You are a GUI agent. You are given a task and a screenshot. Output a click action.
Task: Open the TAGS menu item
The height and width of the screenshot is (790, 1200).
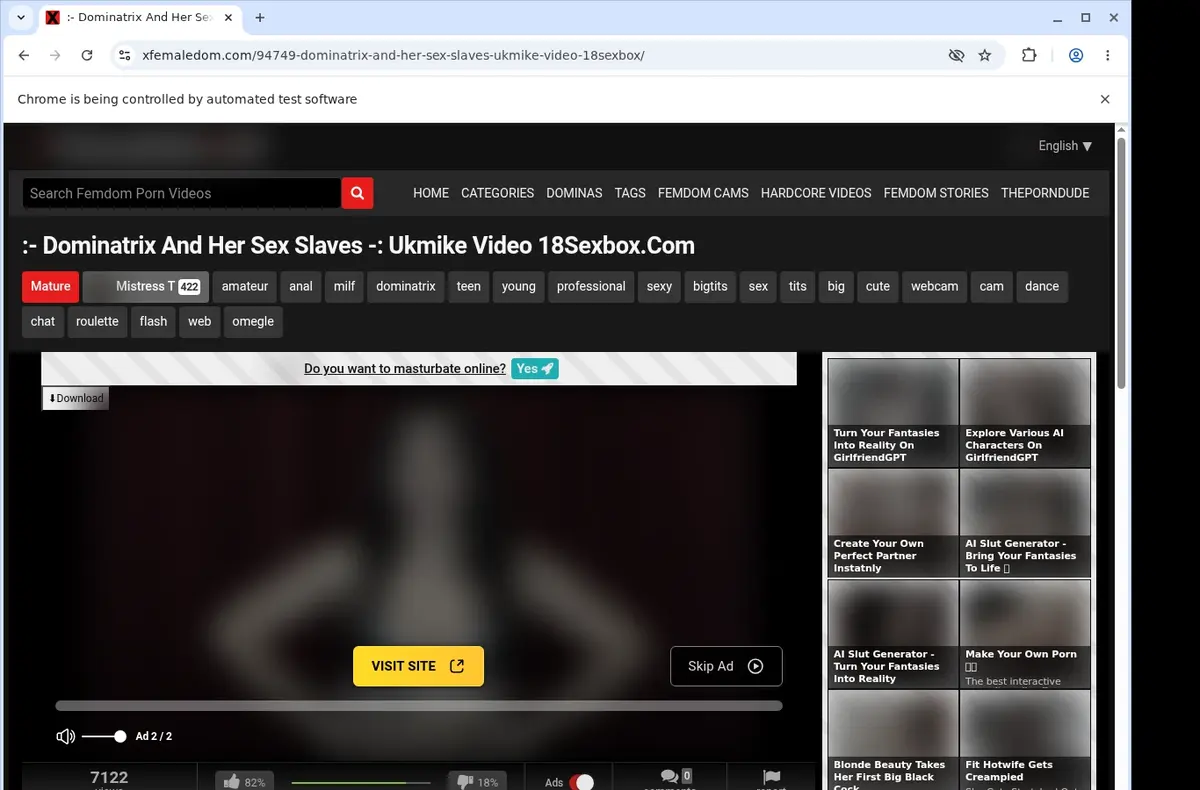pyautogui.click(x=630, y=193)
